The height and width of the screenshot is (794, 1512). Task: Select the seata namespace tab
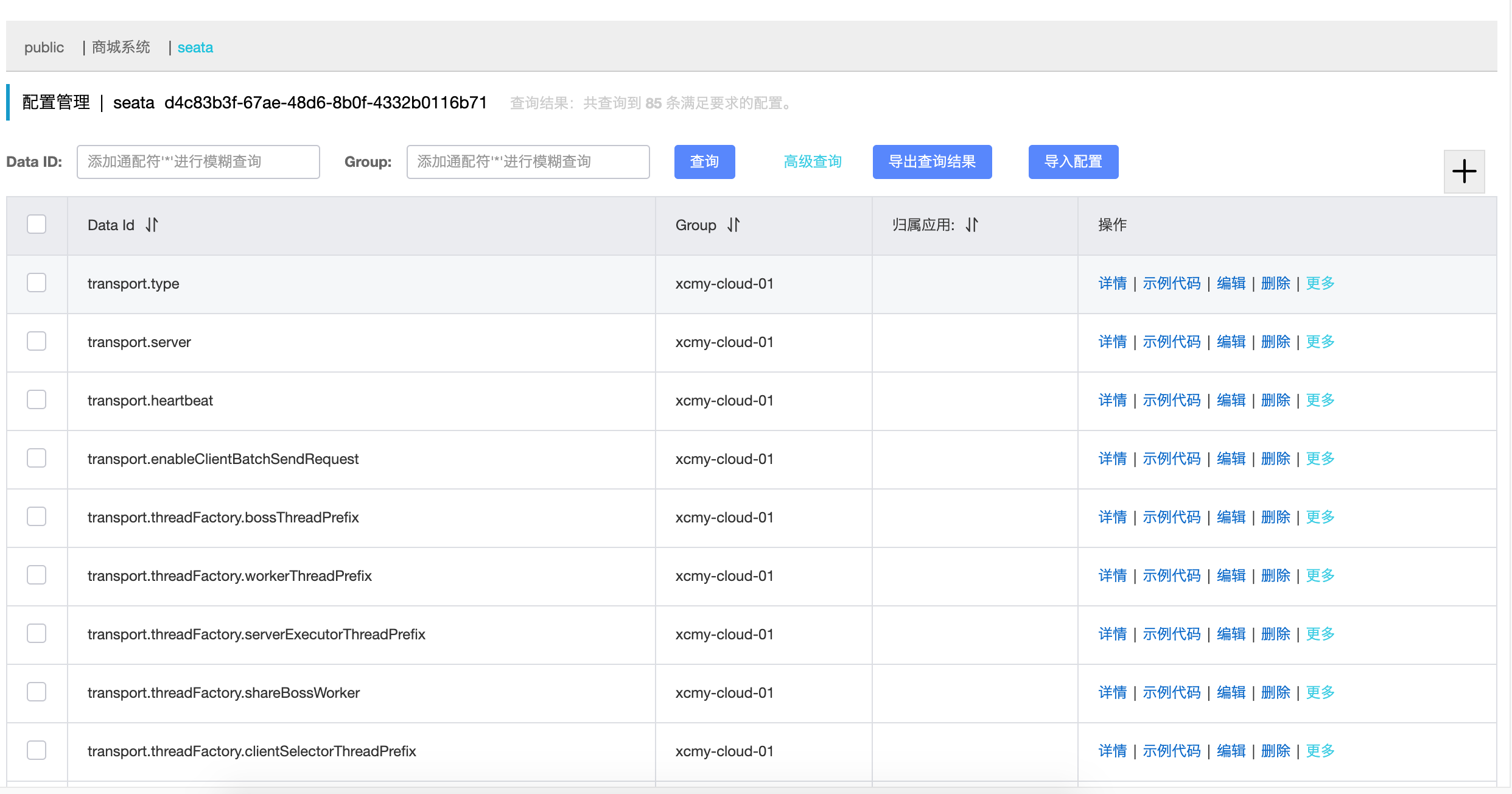(195, 47)
